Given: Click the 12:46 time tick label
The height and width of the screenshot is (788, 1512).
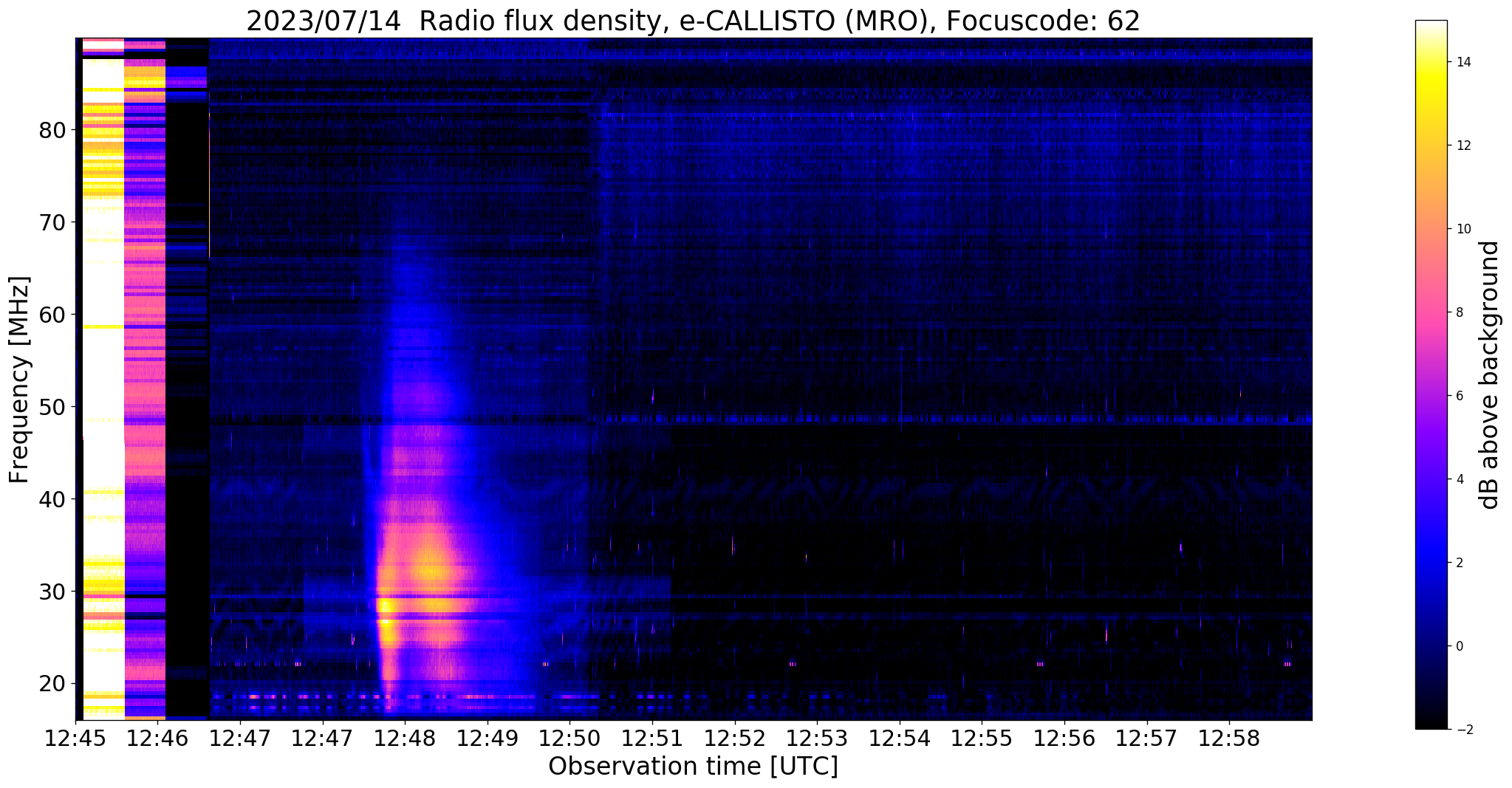Looking at the screenshot, I should pos(157,739).
